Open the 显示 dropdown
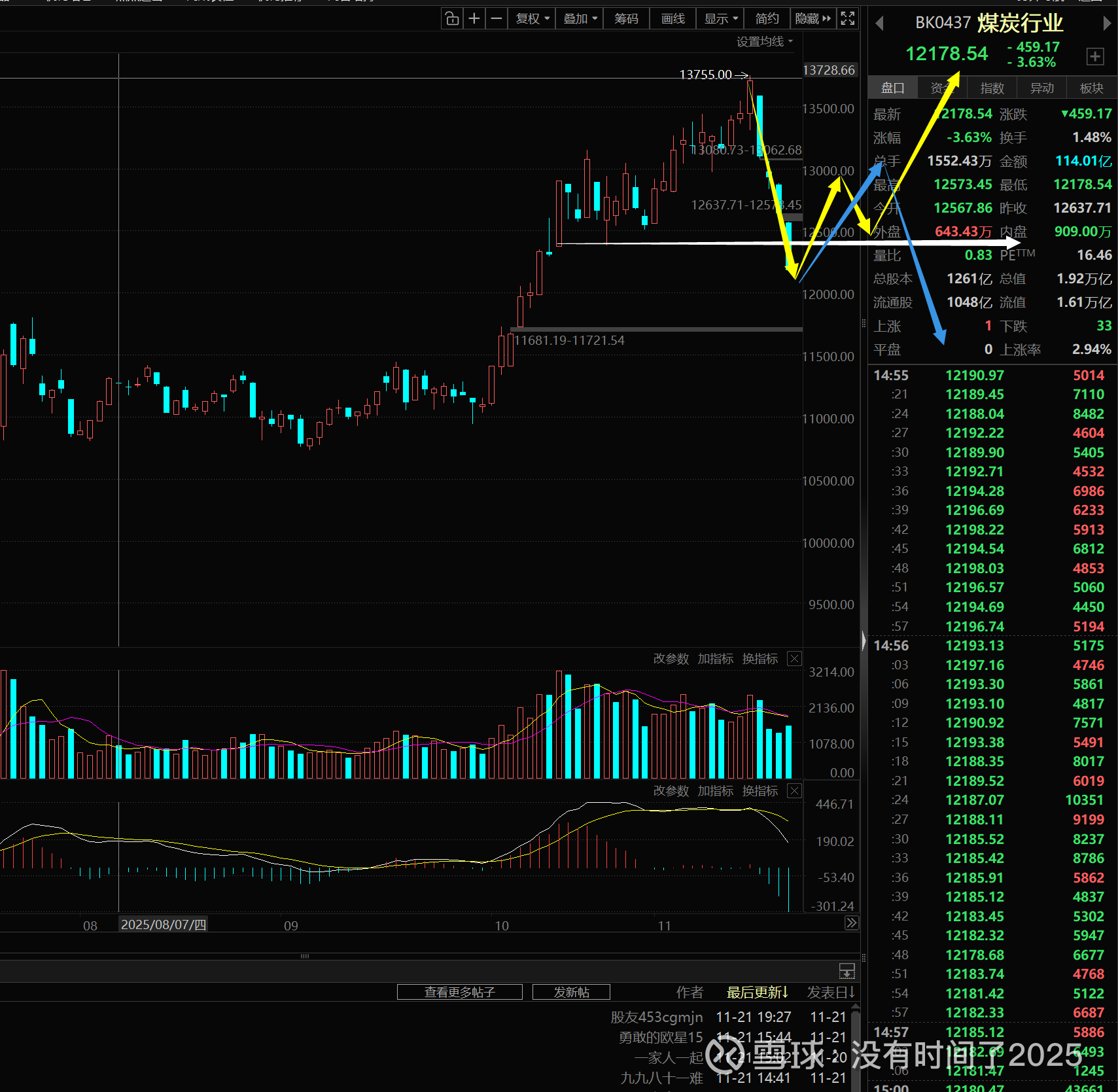This screenshot has width=1118, height=1092. [x=721, y=19]
